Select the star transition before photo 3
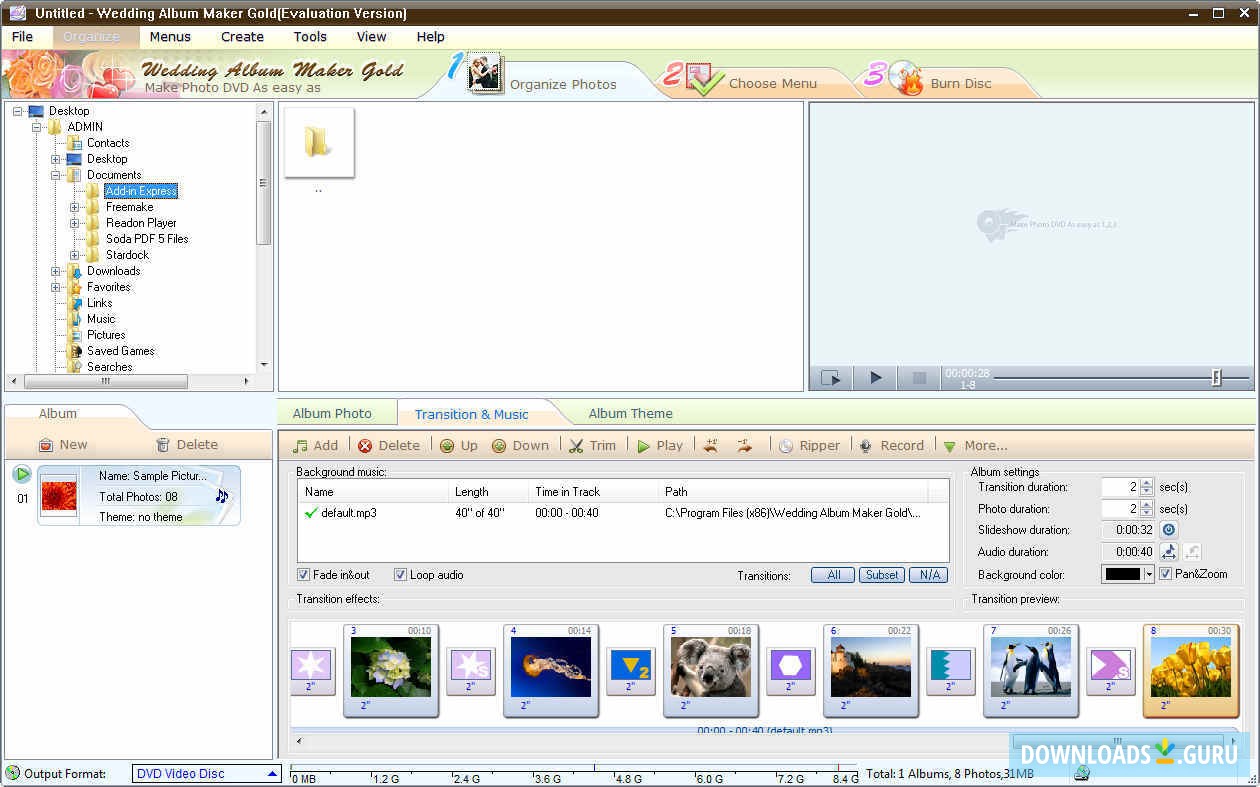 click(x=312, y=671)
